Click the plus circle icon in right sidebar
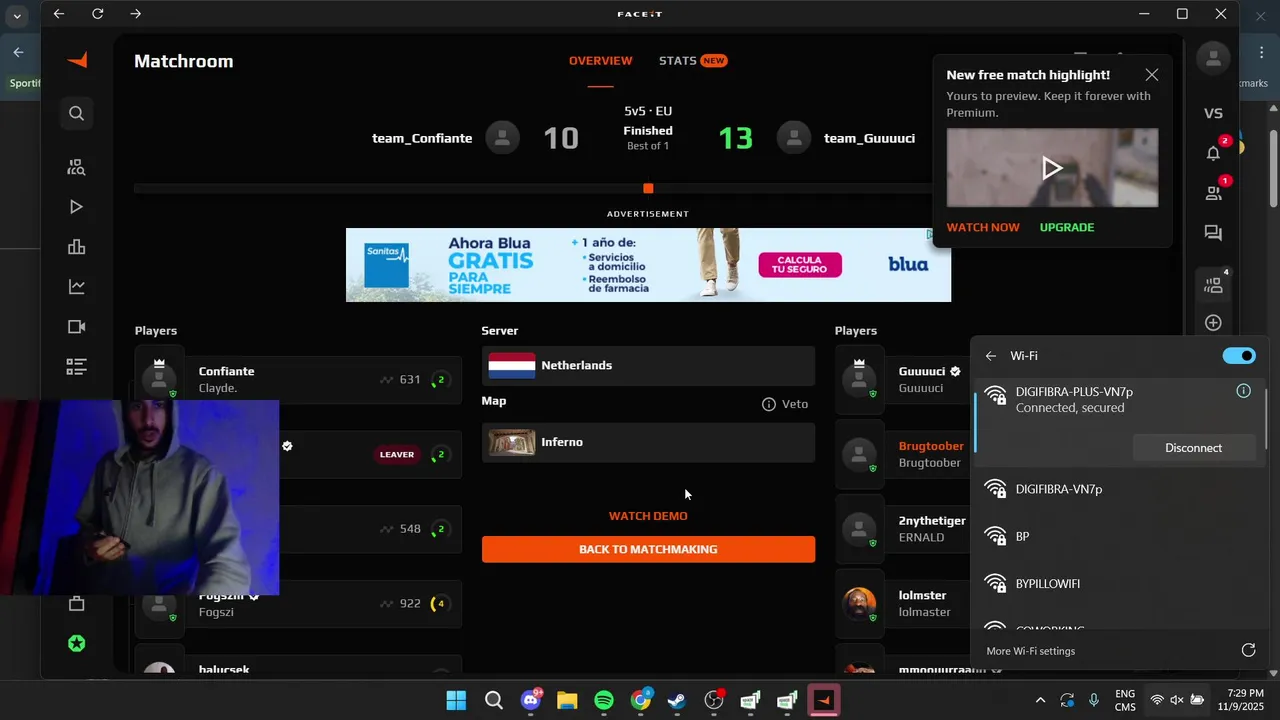The image size is (1280, 720). (1213, 323)
